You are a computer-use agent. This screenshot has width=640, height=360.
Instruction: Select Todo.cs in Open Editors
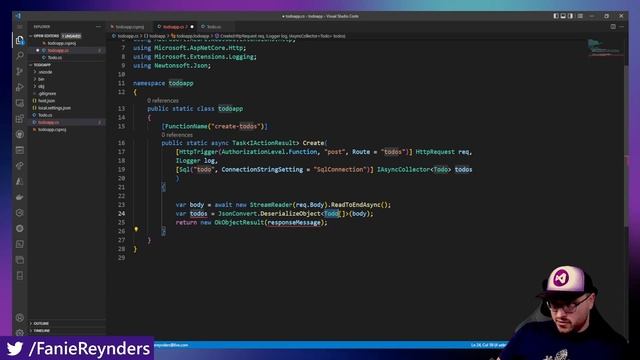54,58
